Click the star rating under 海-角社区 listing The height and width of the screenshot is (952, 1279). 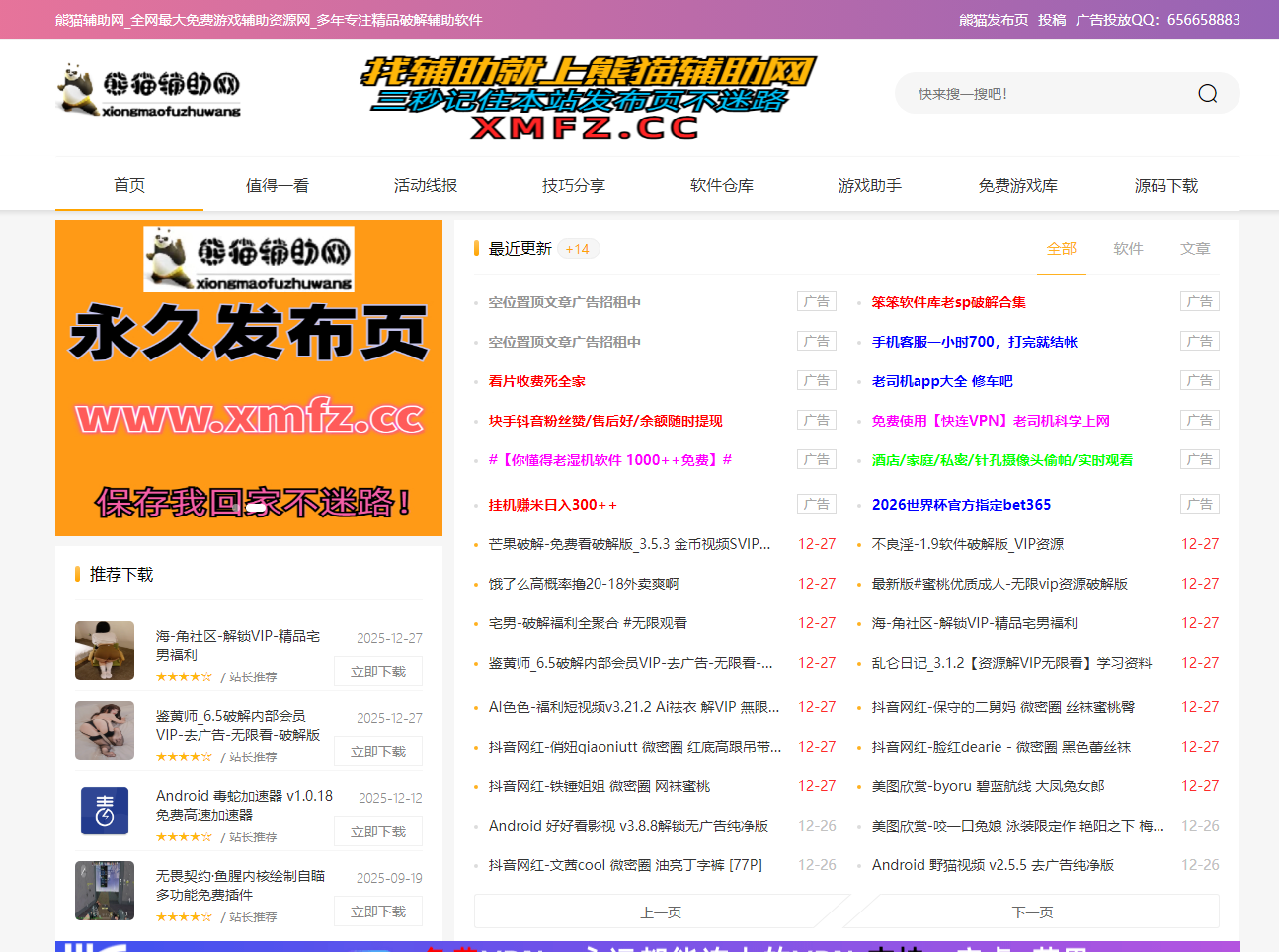(x=185, y=677)
